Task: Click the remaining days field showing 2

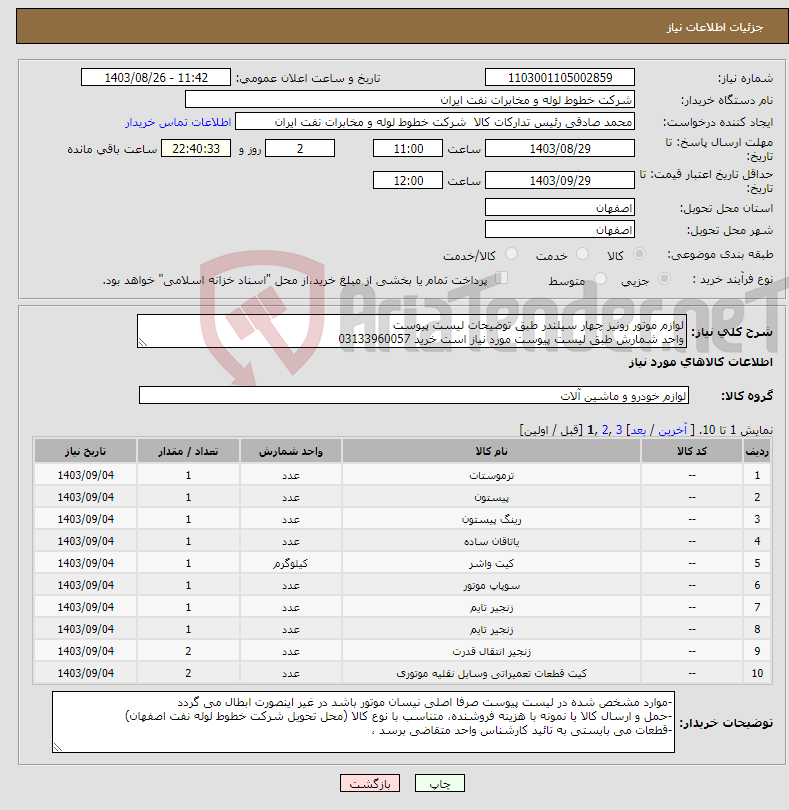Action: [300, 149]
